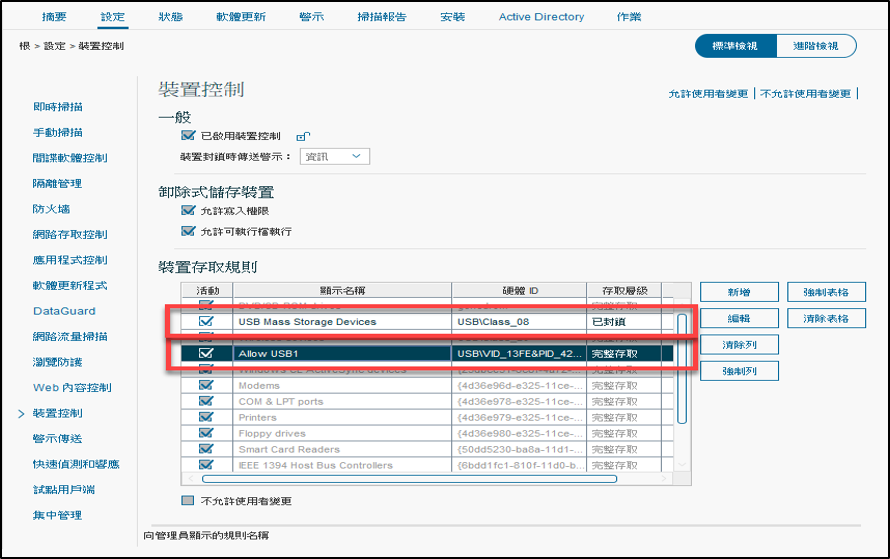Click the rules table horizontal scrollbar
890x559 pixels.
430,479
